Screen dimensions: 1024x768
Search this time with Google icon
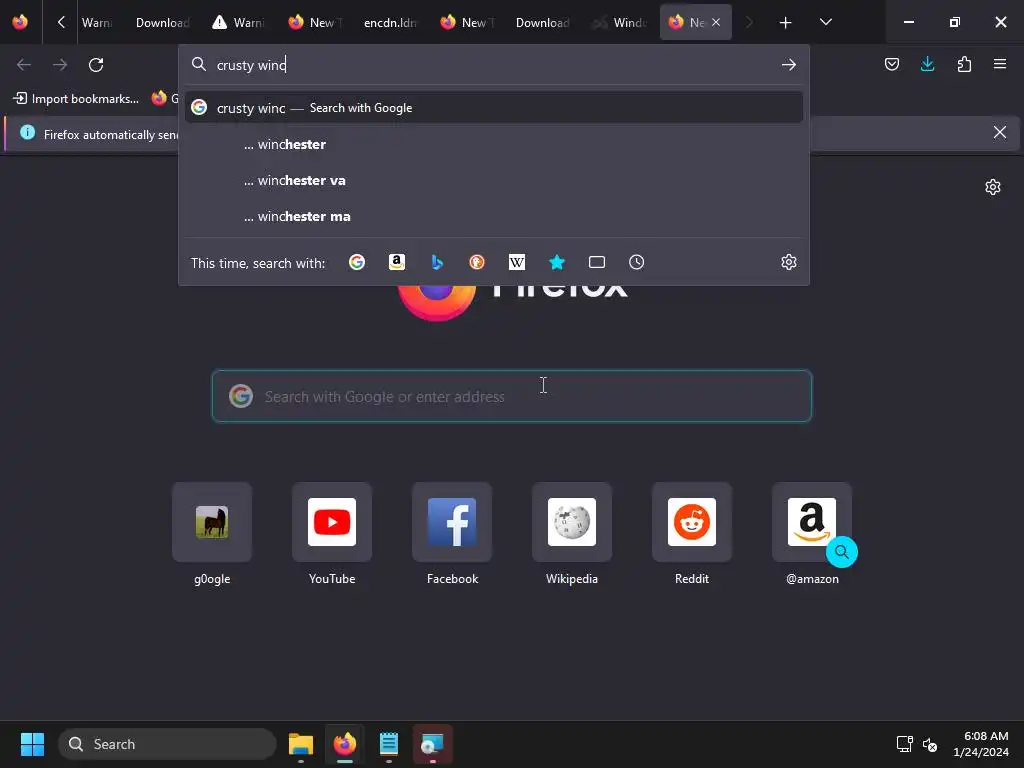357,263
